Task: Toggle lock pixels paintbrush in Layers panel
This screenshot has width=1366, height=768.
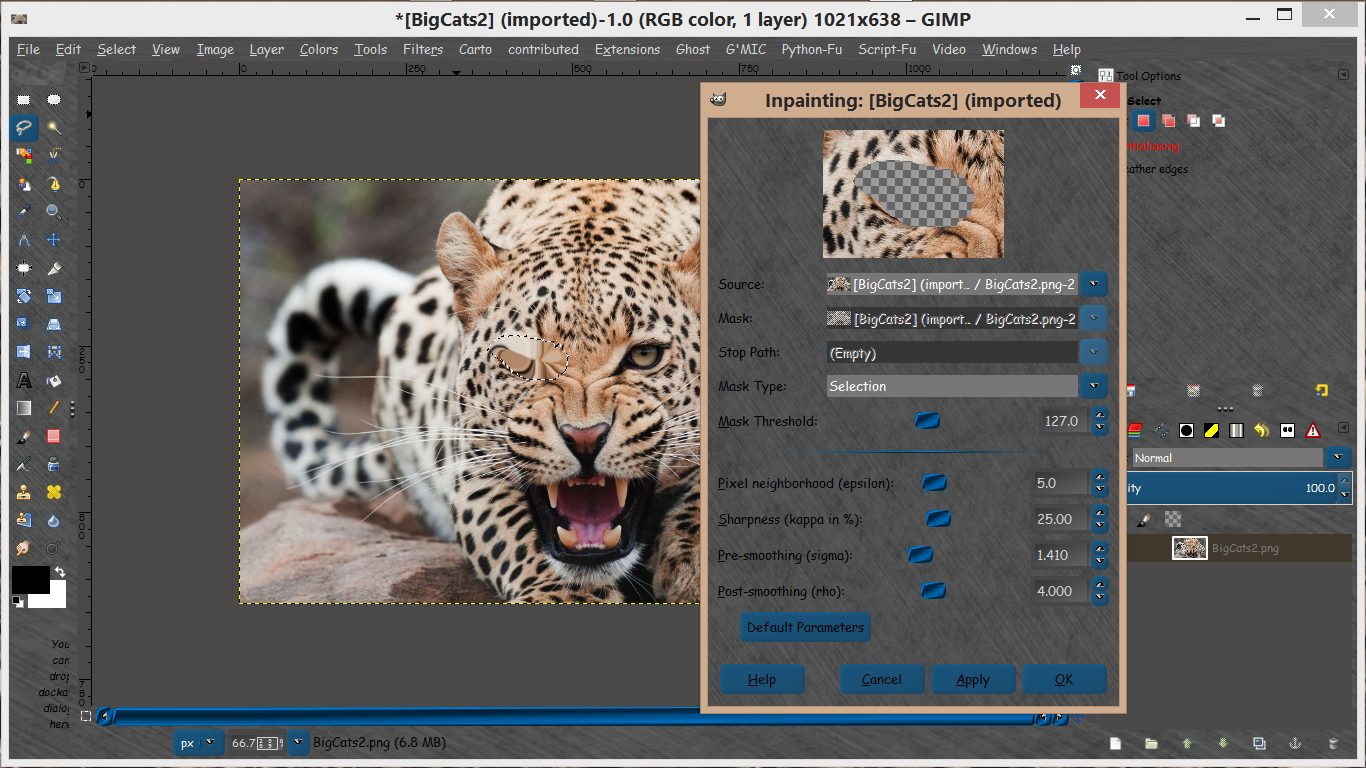Action: pyautogui.click(x=1146, y=519)
